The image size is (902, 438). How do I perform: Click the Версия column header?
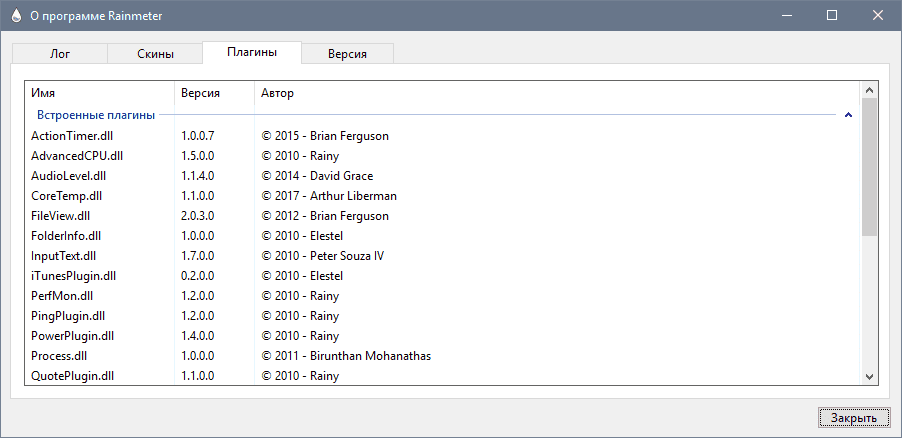215,93
